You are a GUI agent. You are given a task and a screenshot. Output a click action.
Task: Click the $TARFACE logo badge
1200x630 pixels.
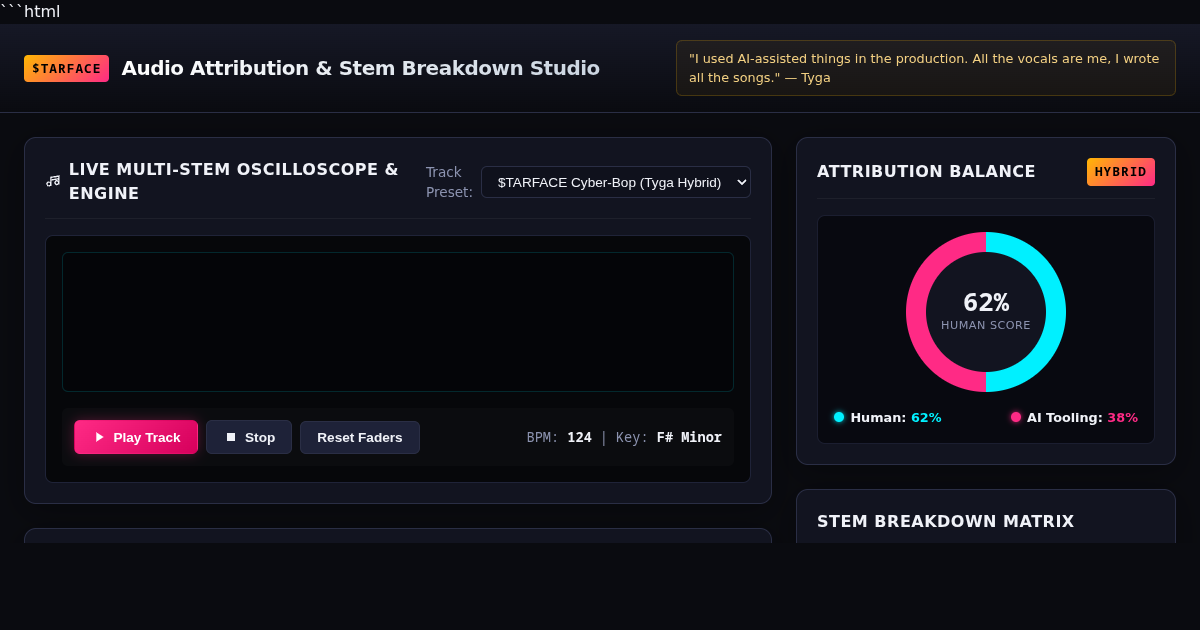[x=66, y=68]
